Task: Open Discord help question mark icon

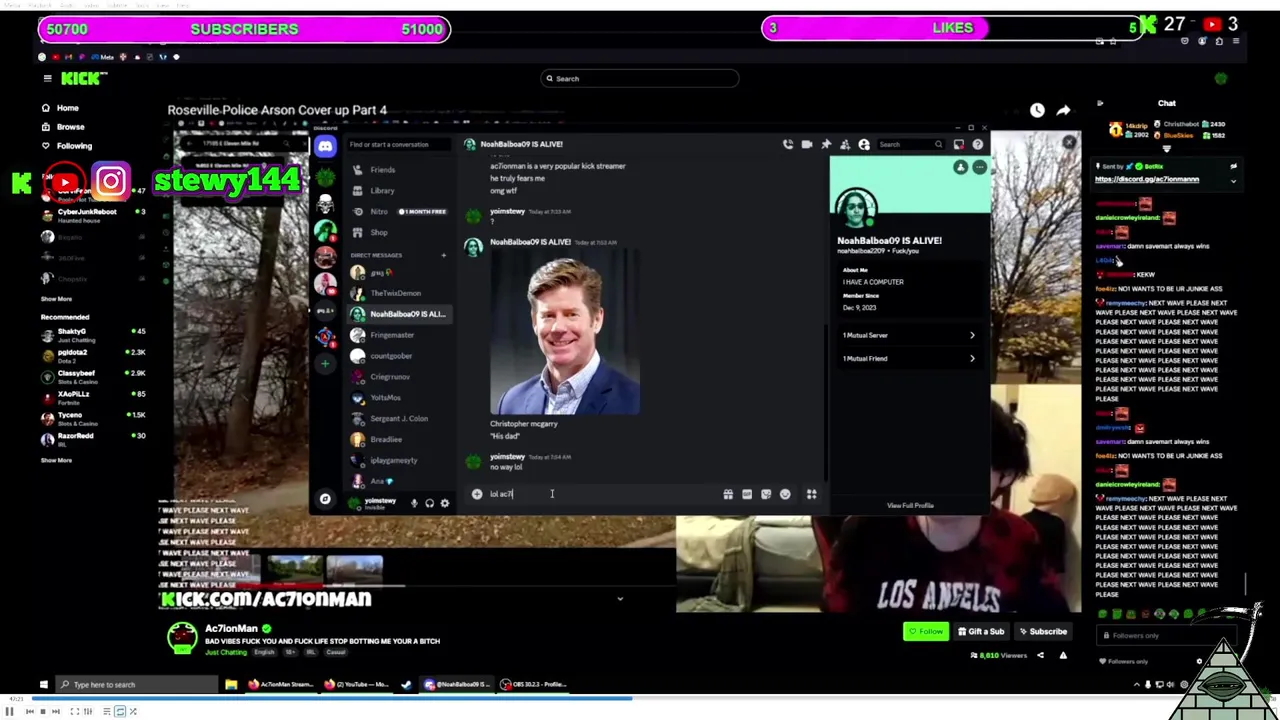Action: click(978, 144)
